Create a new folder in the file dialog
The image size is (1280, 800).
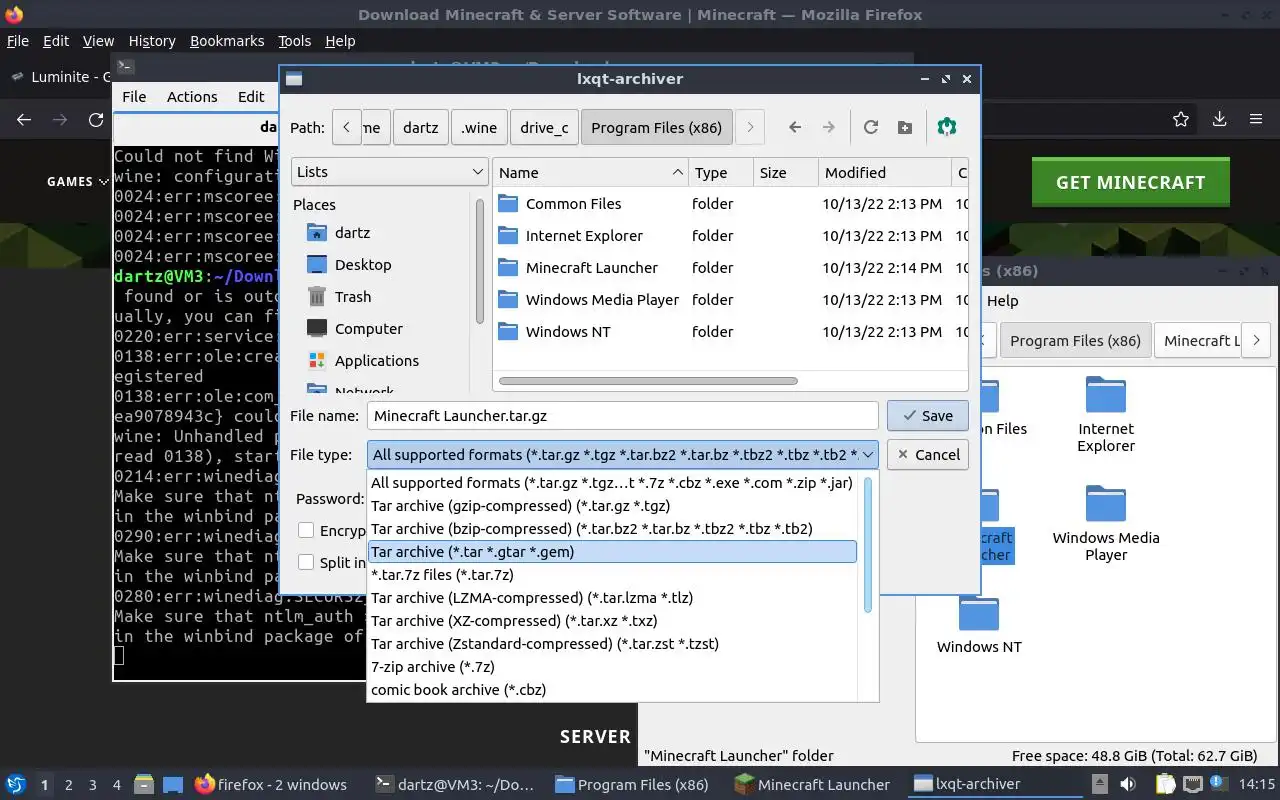click(x=904, y=127)
